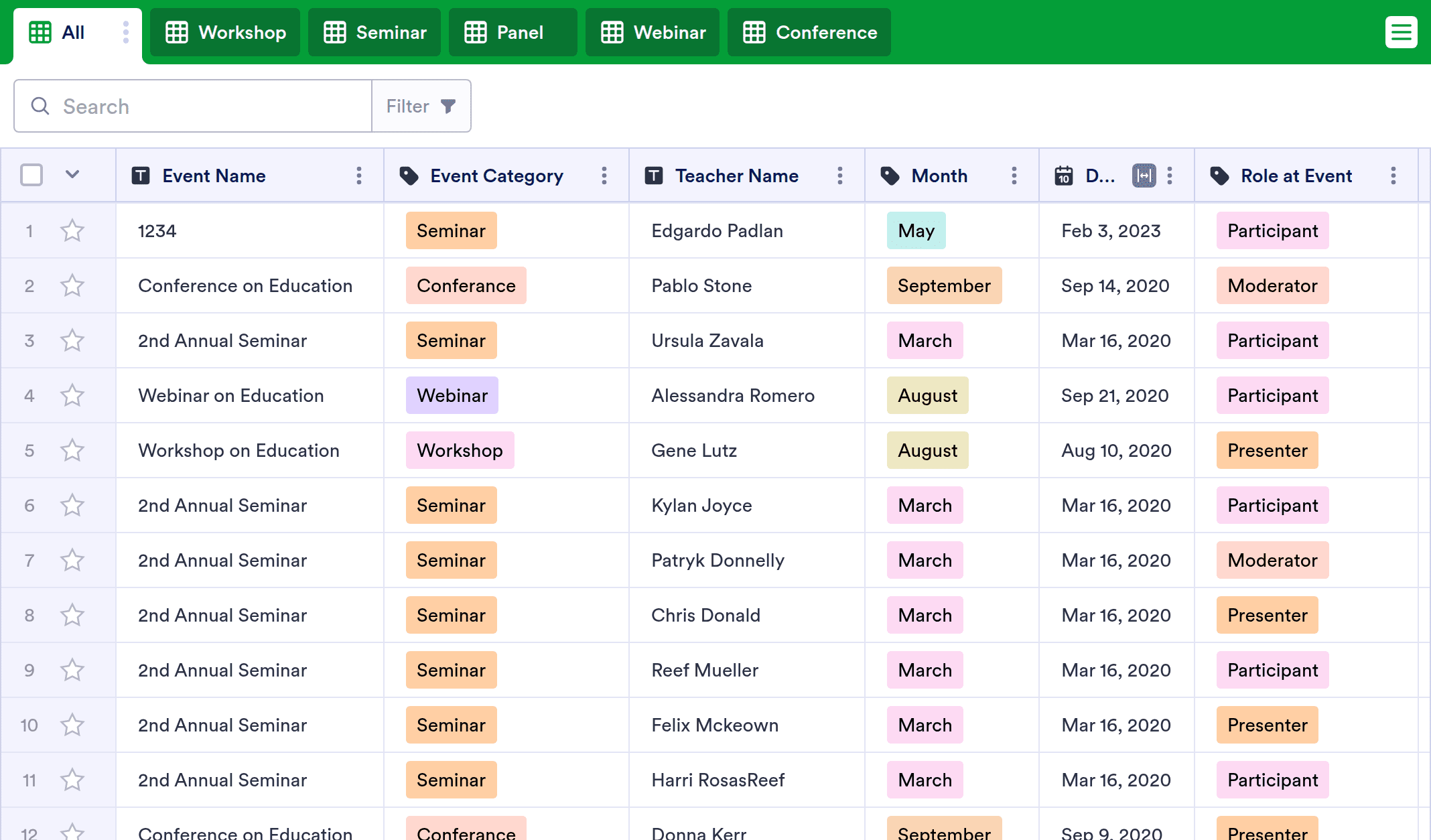Star row 8 Chris Donald
The height and width of the screenshot is (840, 1431).
[72, 615]
